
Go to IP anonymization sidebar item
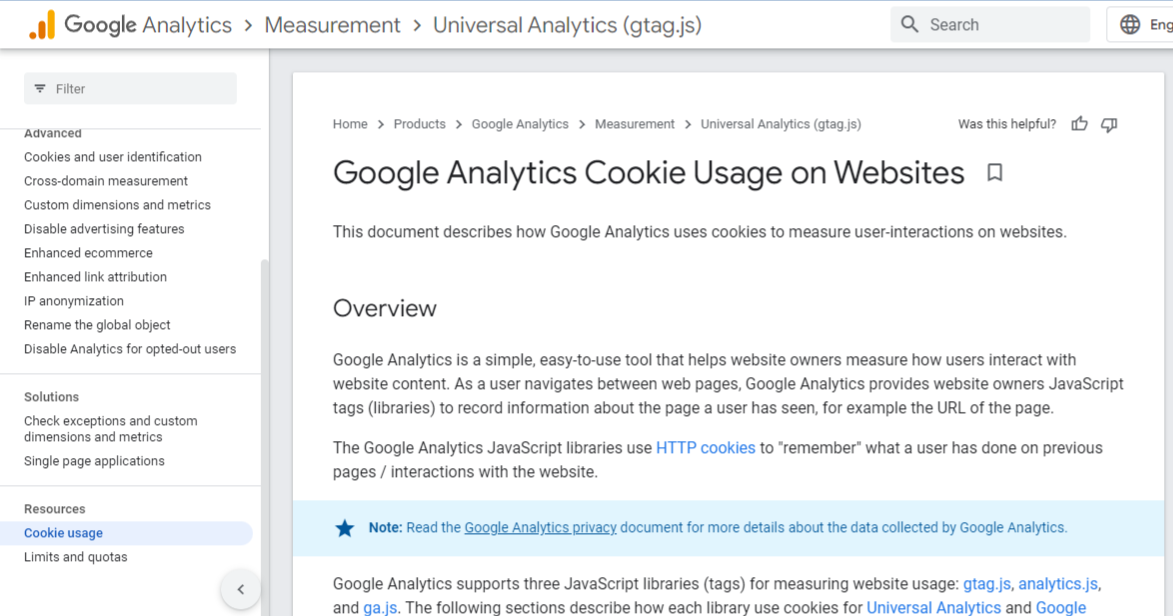[x=74, y=301]
